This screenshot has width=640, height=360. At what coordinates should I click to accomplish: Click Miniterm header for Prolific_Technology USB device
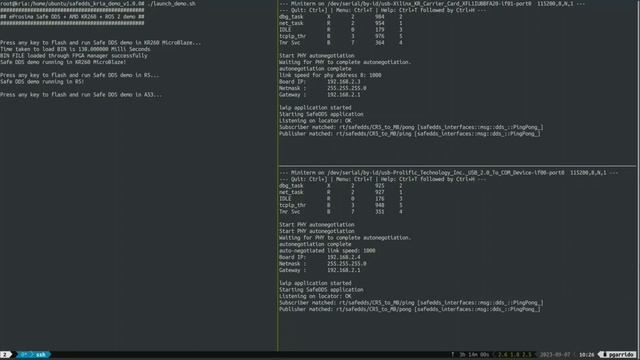(449, 173)
